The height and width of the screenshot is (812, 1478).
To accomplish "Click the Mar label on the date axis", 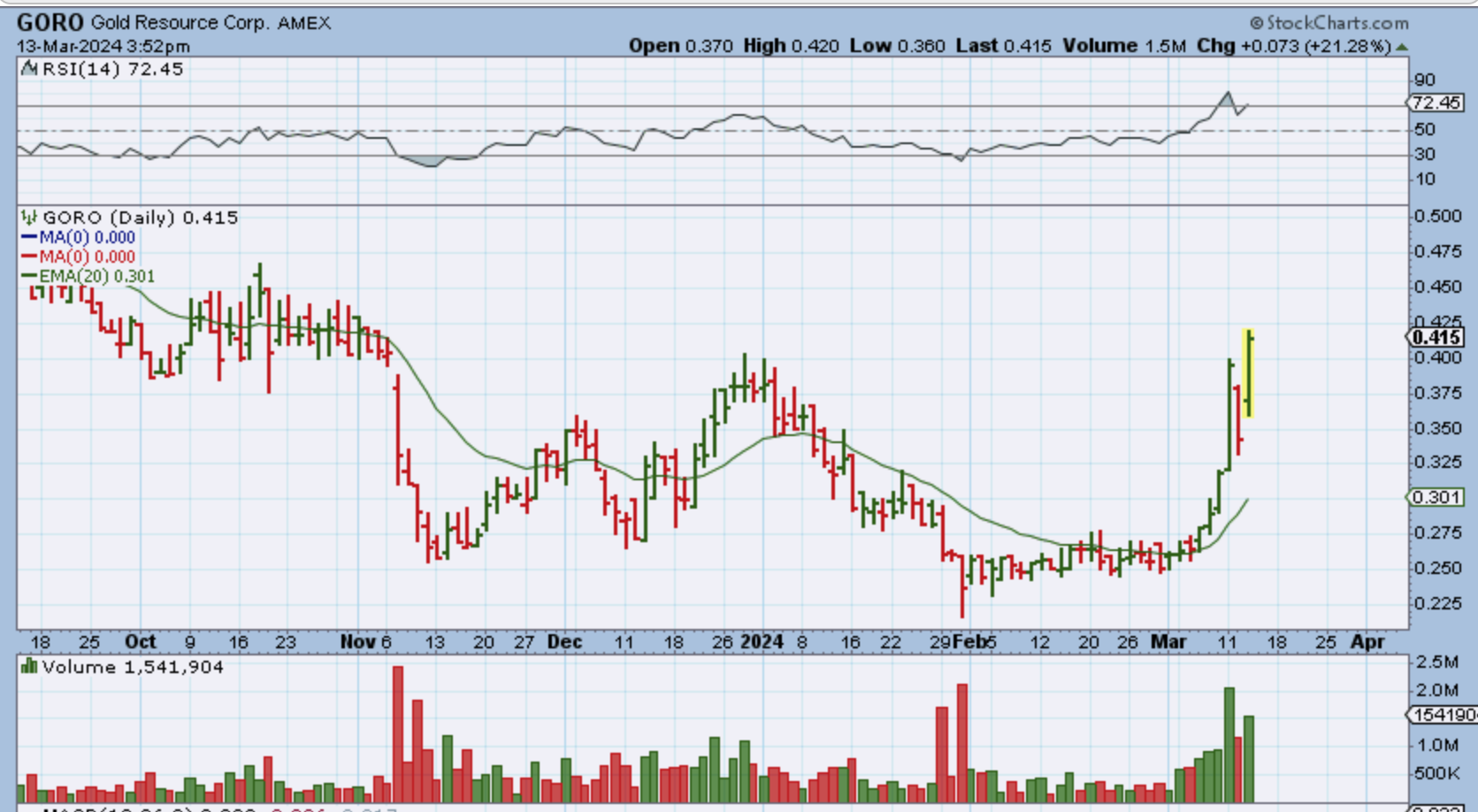I will (1168, 641).
